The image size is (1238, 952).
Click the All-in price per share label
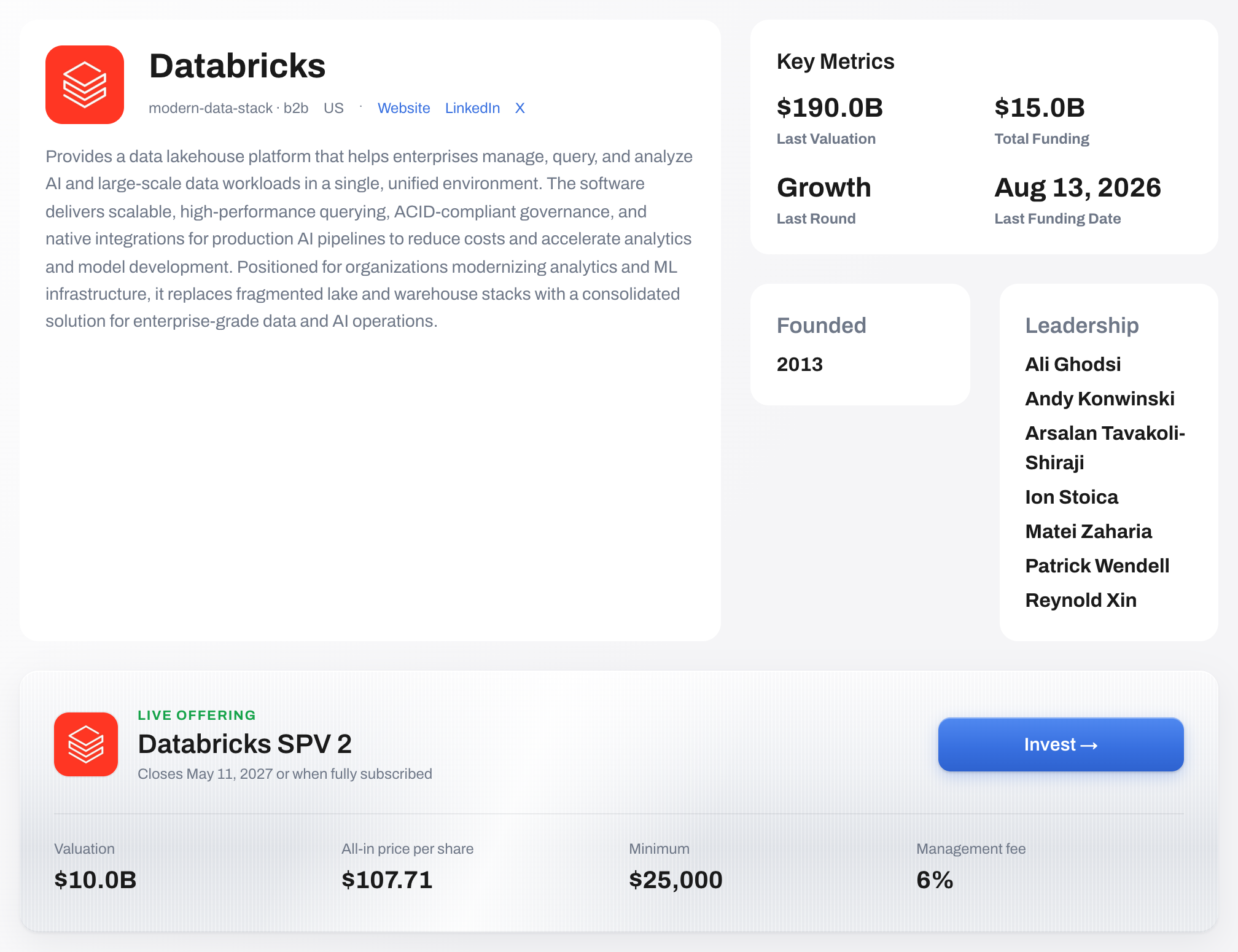(x=407, y=849)
